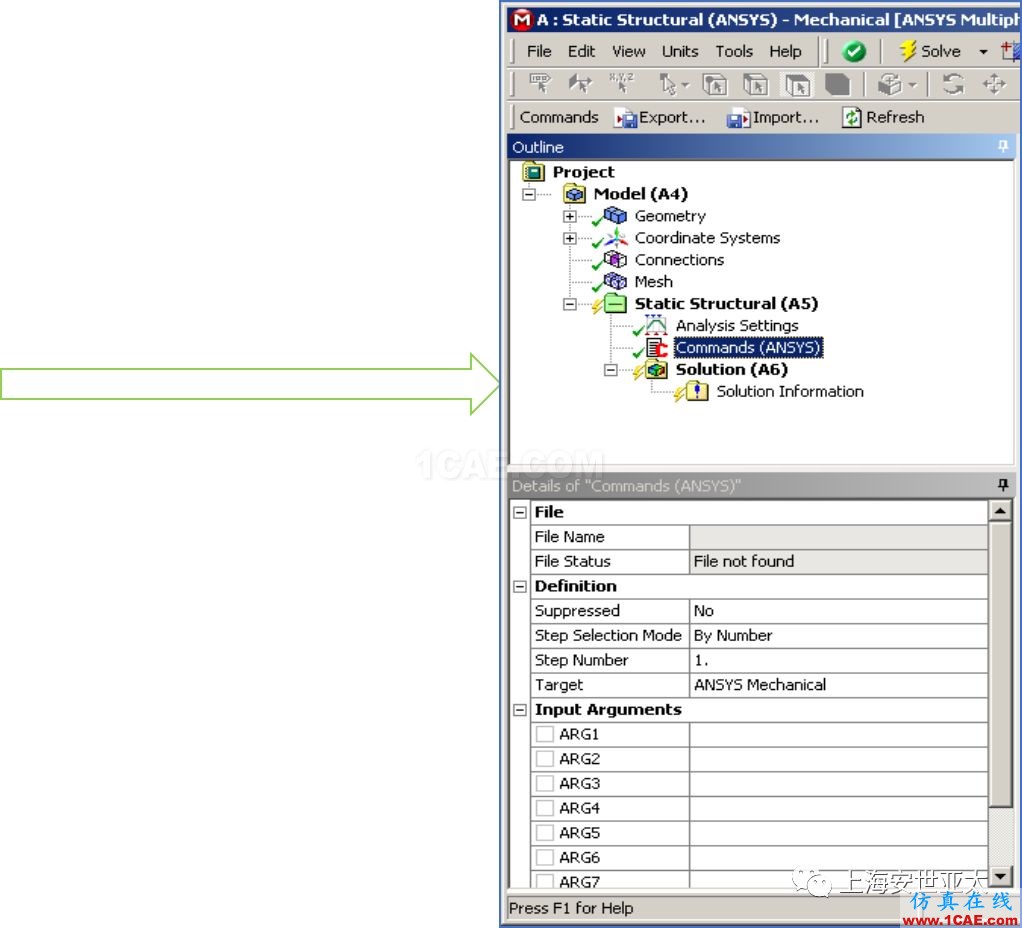Image resolution: width=1022 pixels, height=928 pixels.
Task: Open the Edit menu
Action: coord(581,51)
